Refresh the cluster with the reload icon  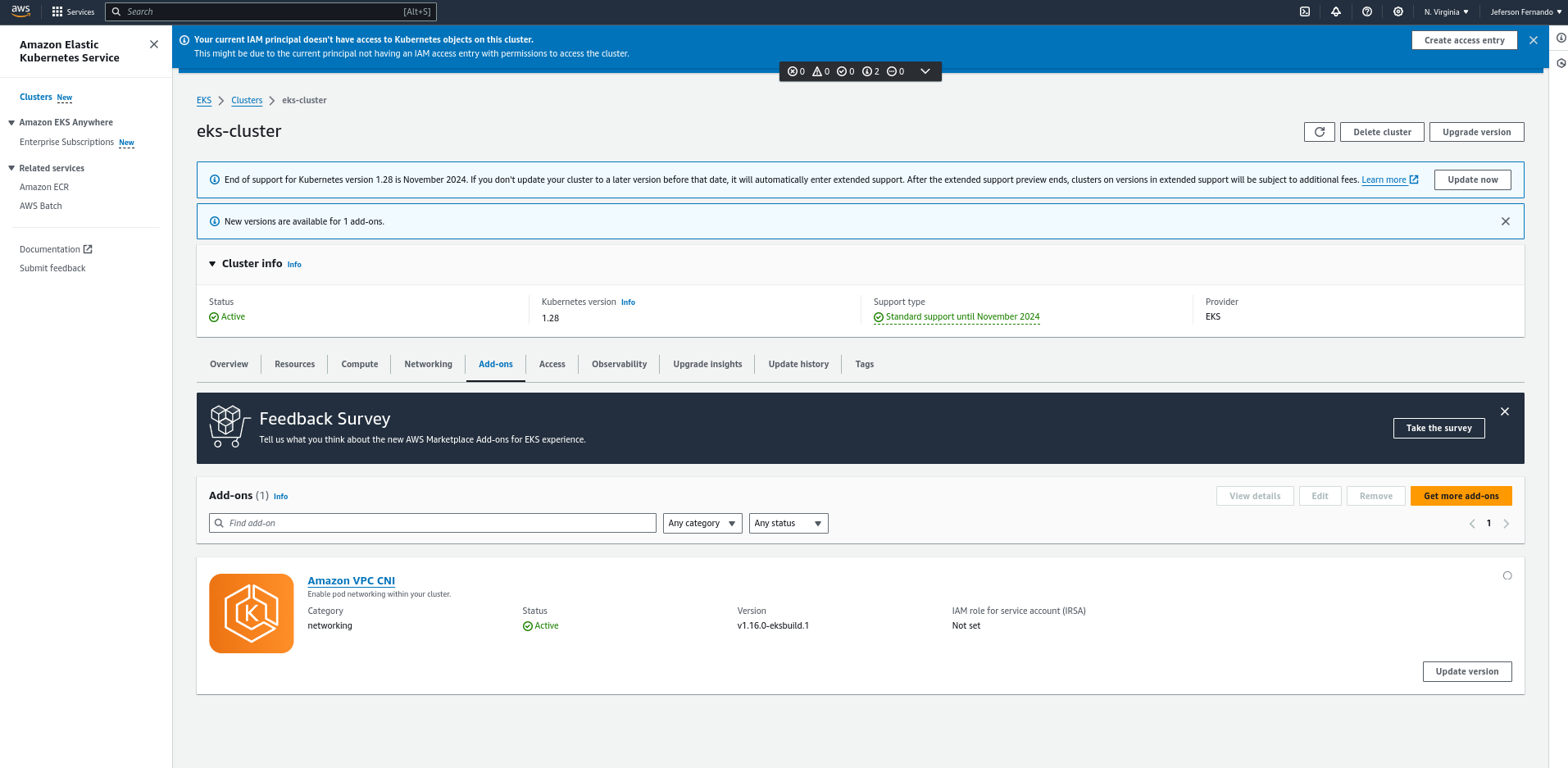pyautogui.click(x=1320, y=132)
